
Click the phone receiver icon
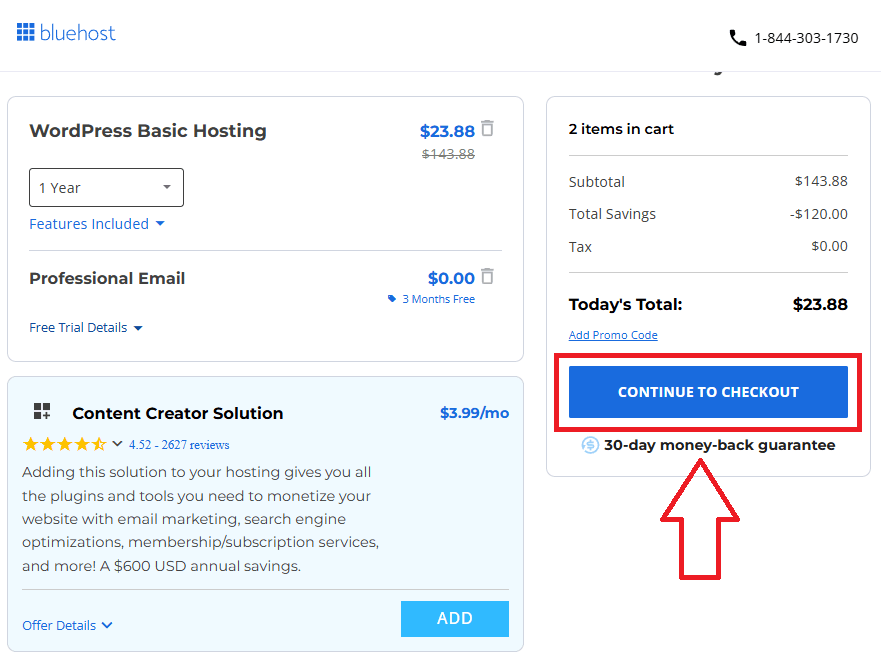[x=738, y=37]
